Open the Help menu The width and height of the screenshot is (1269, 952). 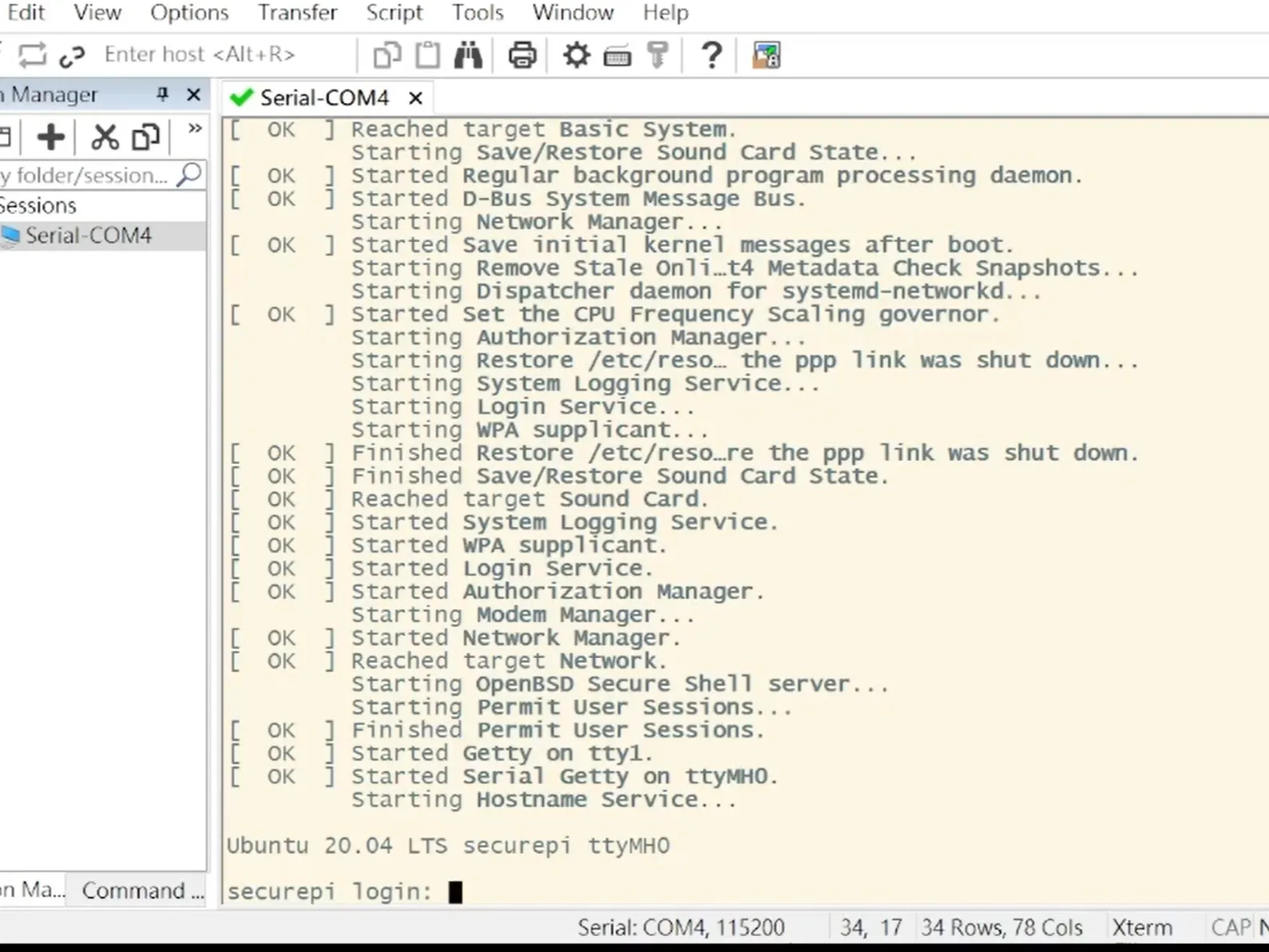tap(665, 13)
